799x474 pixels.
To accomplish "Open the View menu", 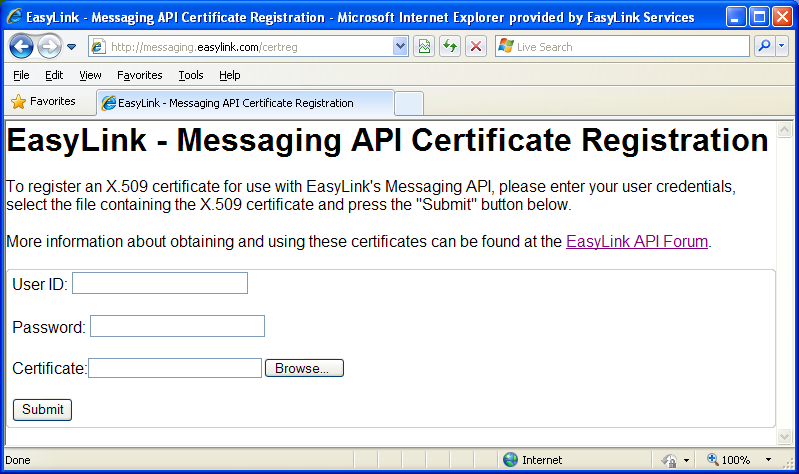I will click(90, 75).
